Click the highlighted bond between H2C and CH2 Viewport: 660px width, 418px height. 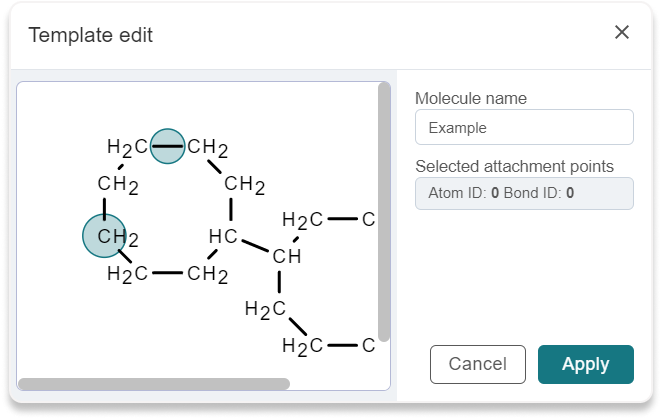click(168, 146)
